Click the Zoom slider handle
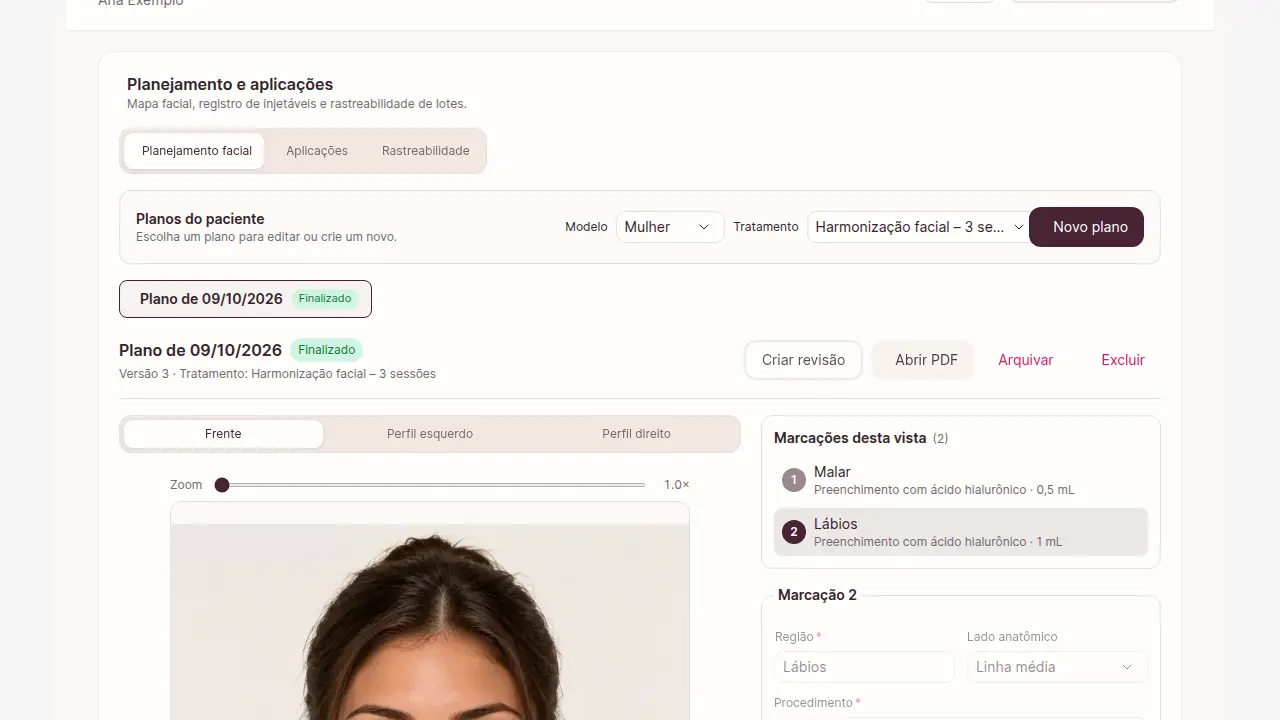1280x720 pixels. pos(222,485)
